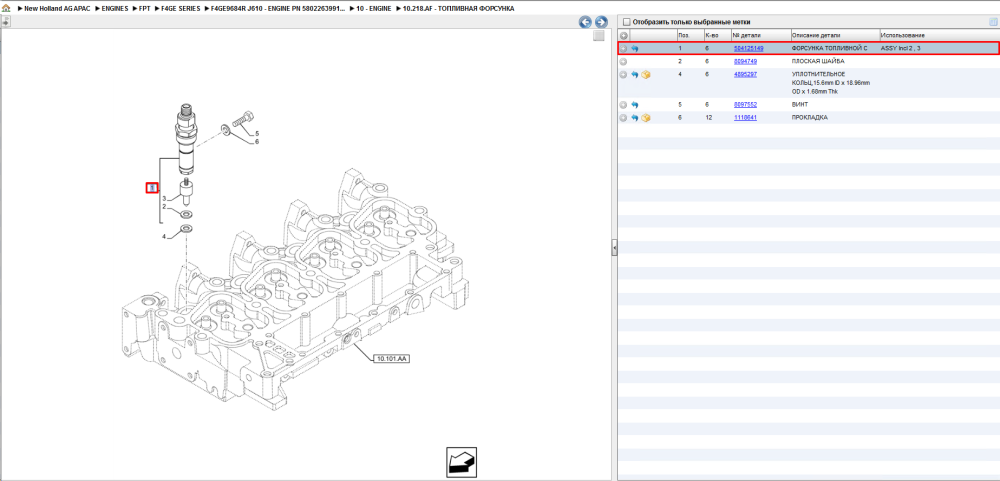Click the 10.101.AA reference label in diagram
Screen dimensions: 1000x481
point(392,359)
